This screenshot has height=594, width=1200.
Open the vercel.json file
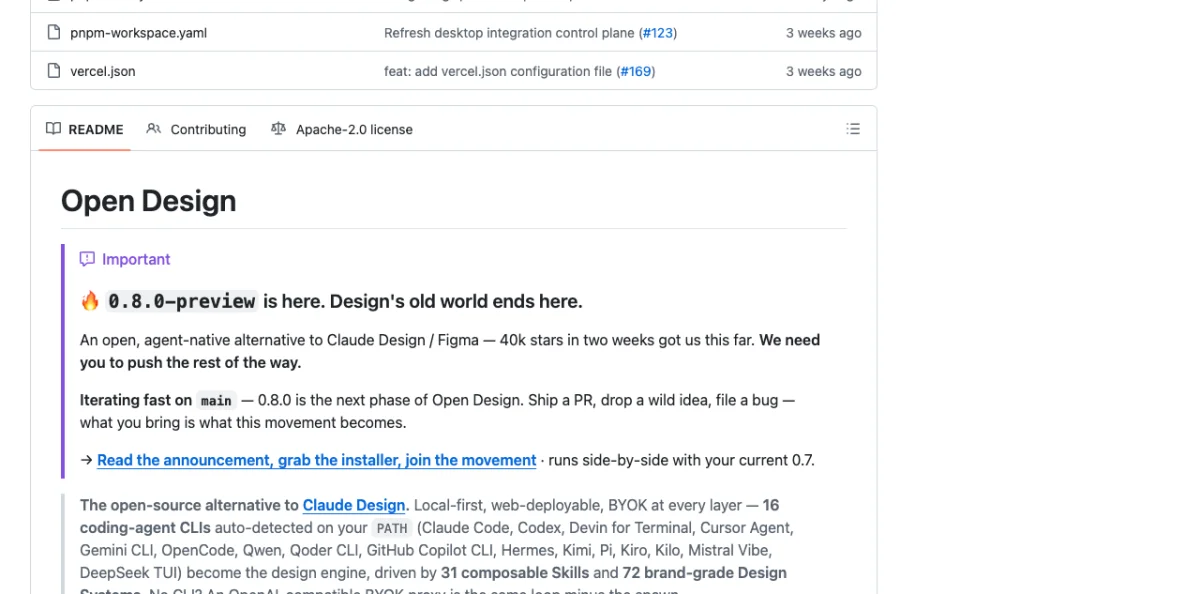[102, 71]
